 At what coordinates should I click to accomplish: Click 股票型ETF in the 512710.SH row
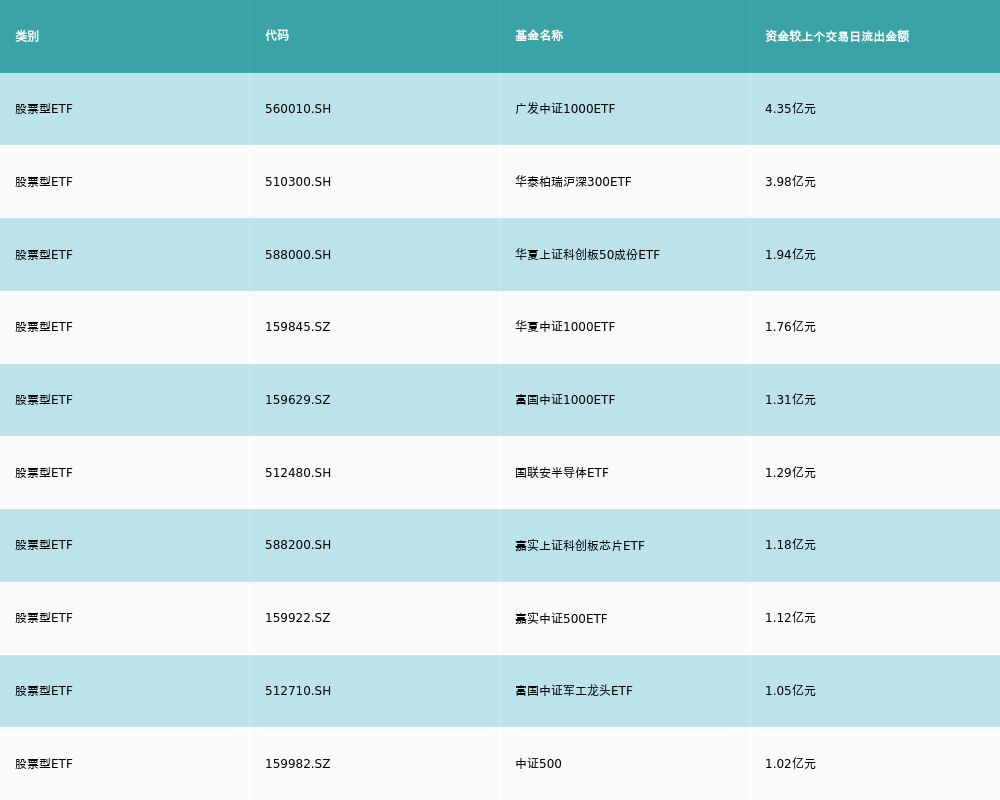click(44, 691)
